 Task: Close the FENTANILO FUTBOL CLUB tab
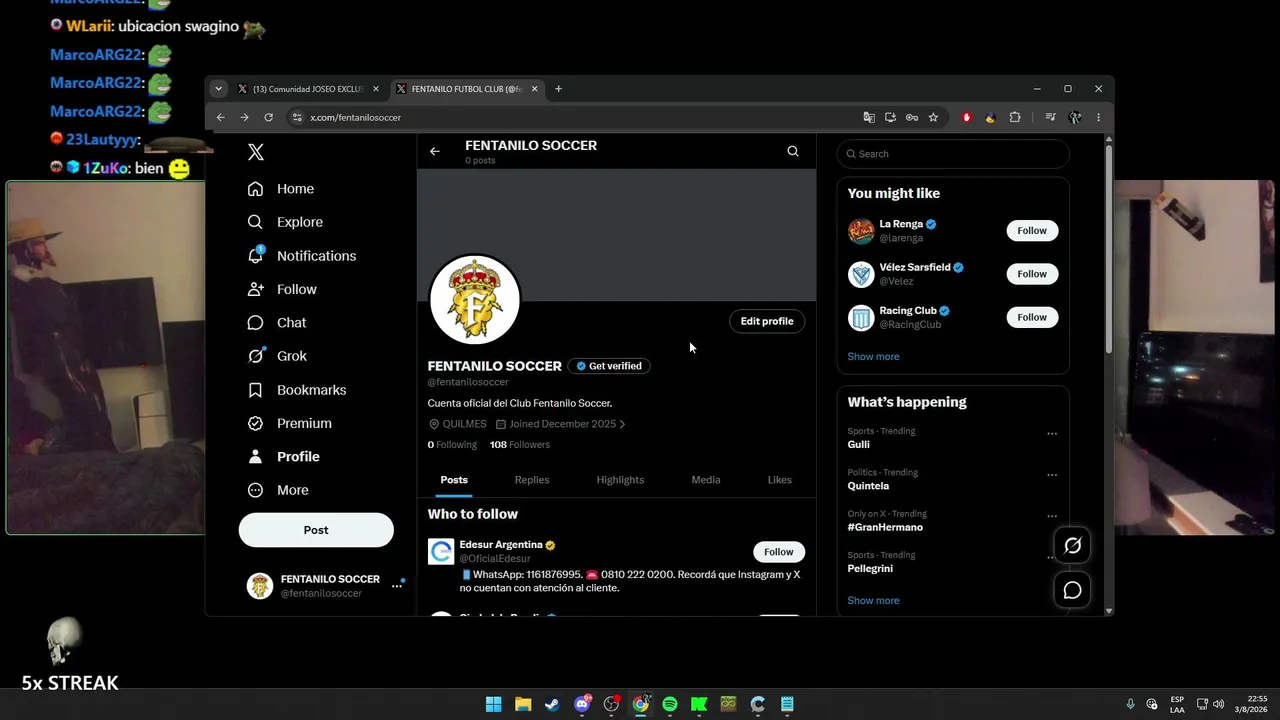535,89
